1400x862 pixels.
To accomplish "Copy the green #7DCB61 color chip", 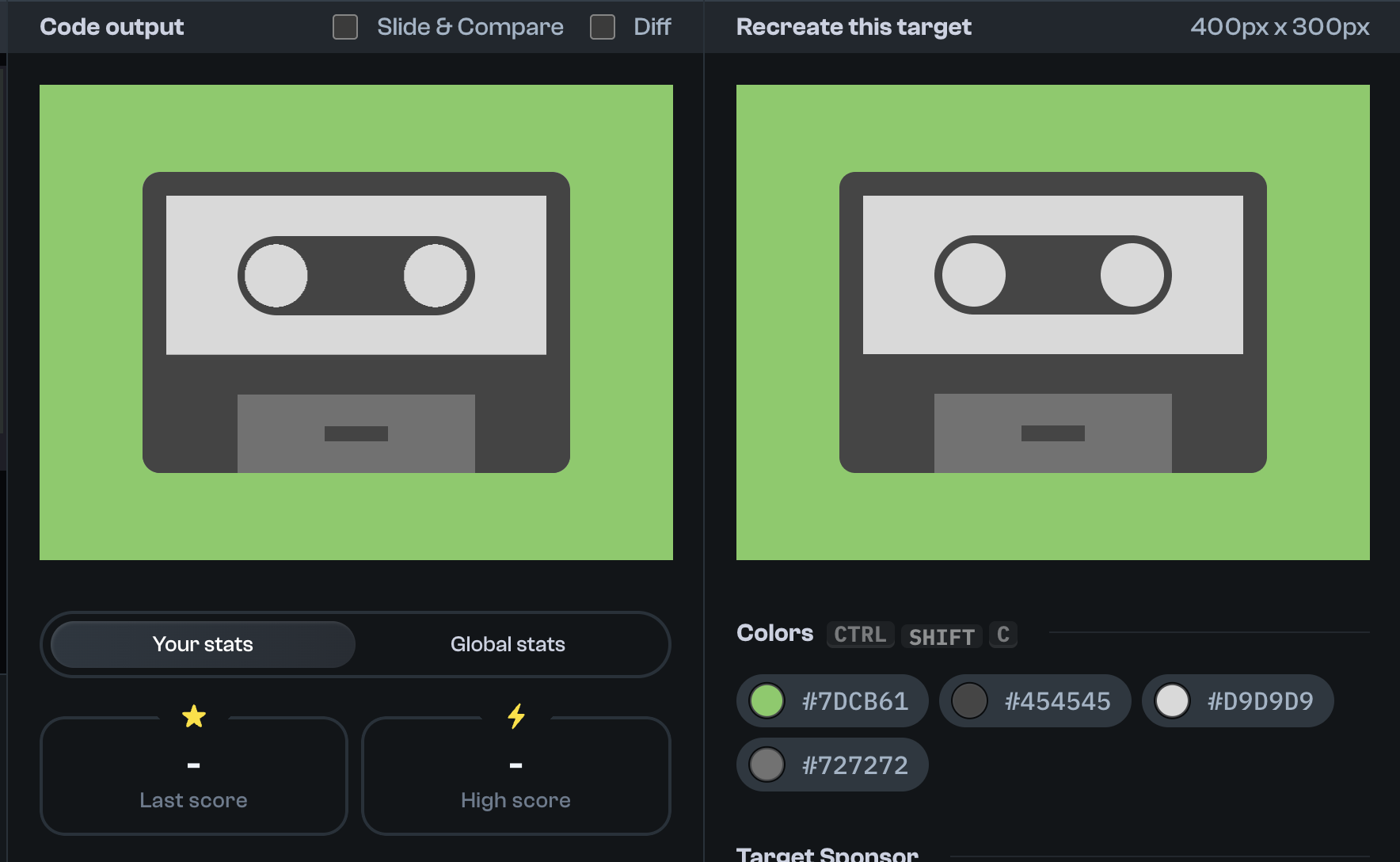I will pos(832,701).
